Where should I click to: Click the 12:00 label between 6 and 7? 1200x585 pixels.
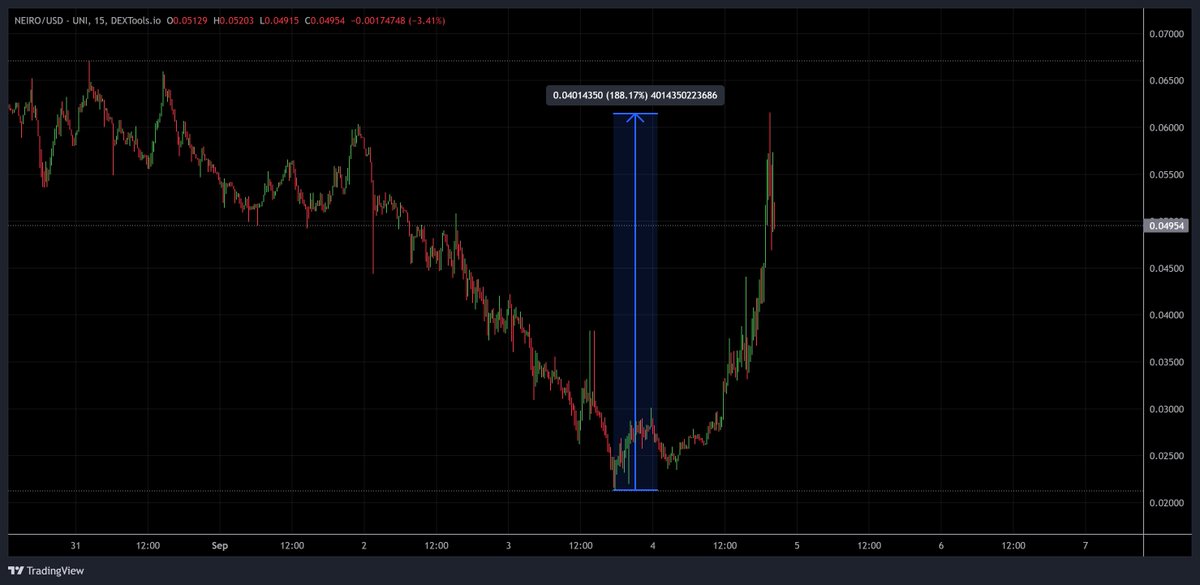click(x=1013, y=546)
